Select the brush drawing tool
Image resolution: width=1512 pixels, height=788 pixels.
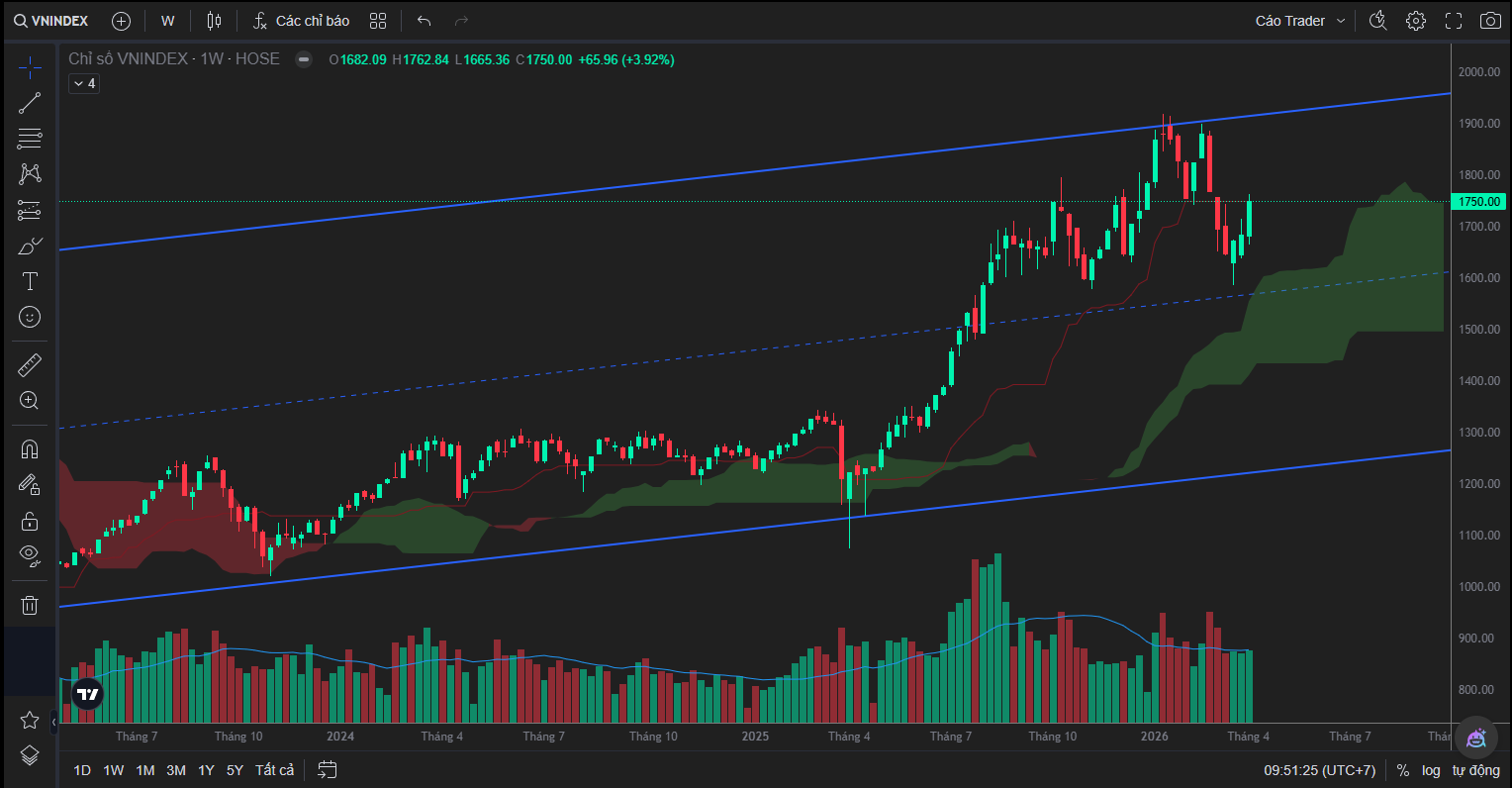[30, 246]
